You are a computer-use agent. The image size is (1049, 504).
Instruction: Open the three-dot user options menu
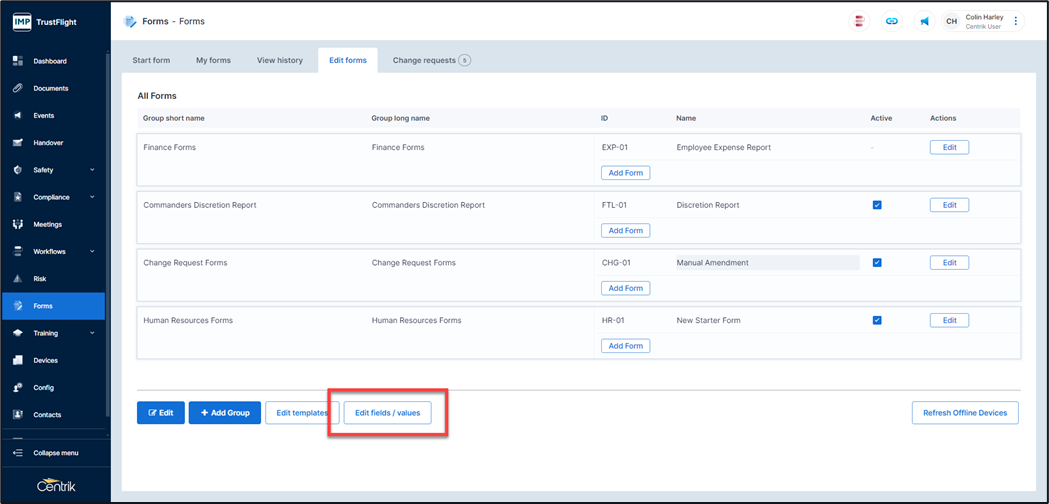click(1016, 21)
